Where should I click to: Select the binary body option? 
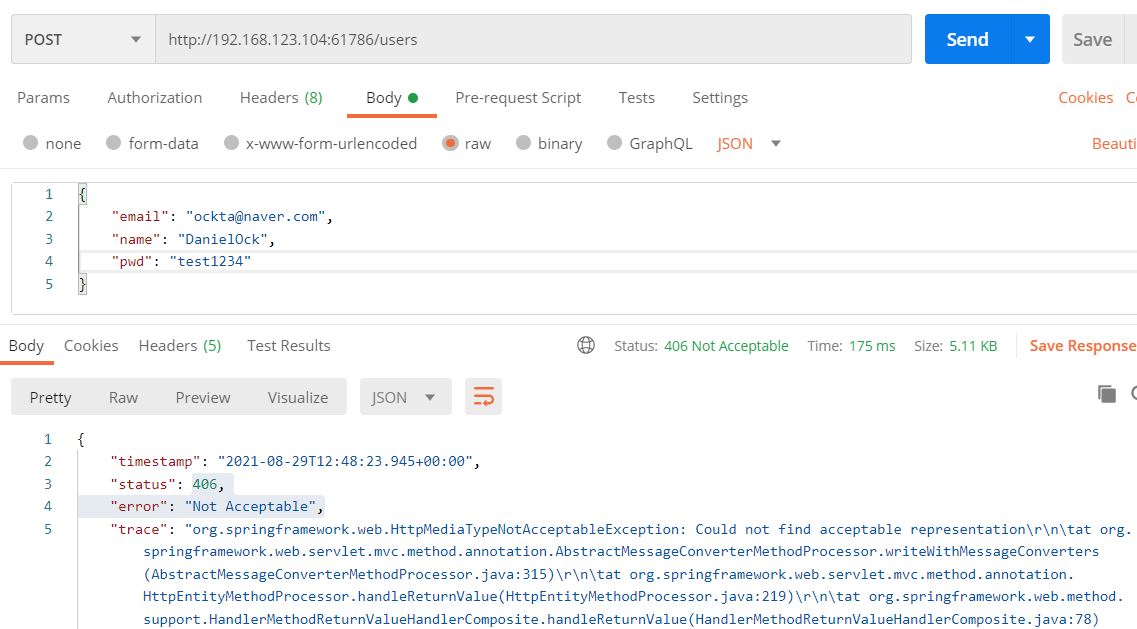pos(523,144)
